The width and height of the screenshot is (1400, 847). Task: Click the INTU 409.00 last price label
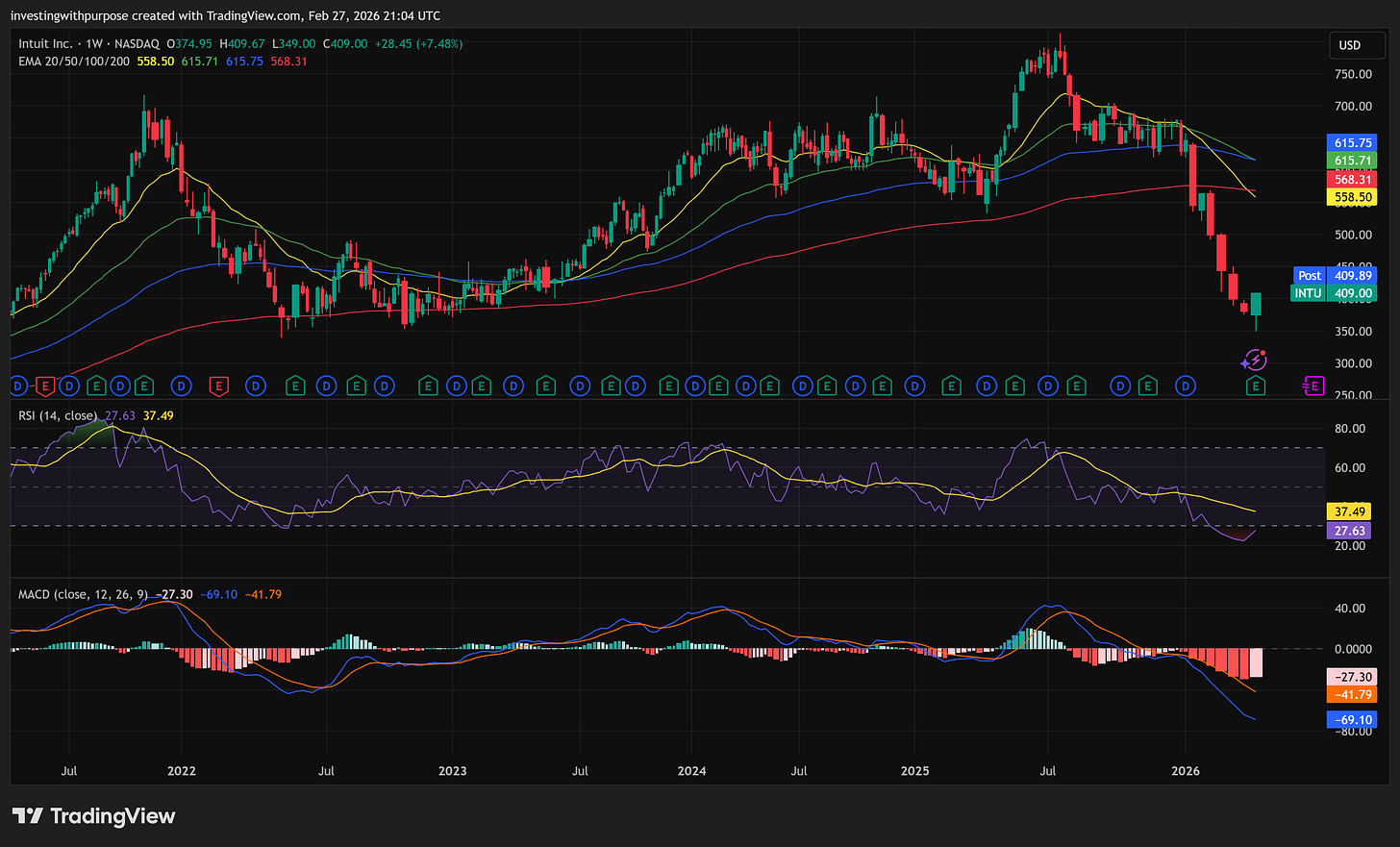coord(1335,293)
